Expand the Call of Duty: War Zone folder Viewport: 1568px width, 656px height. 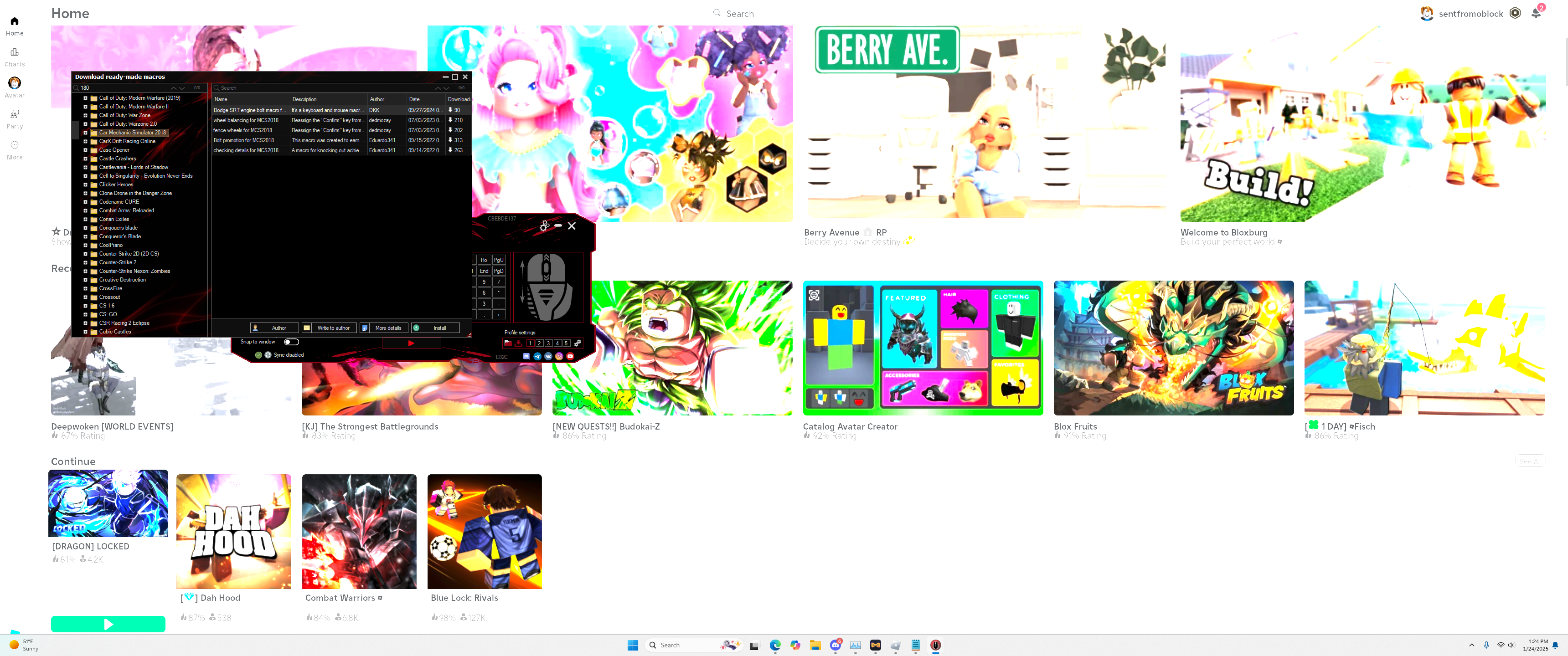tap(85, 115)
